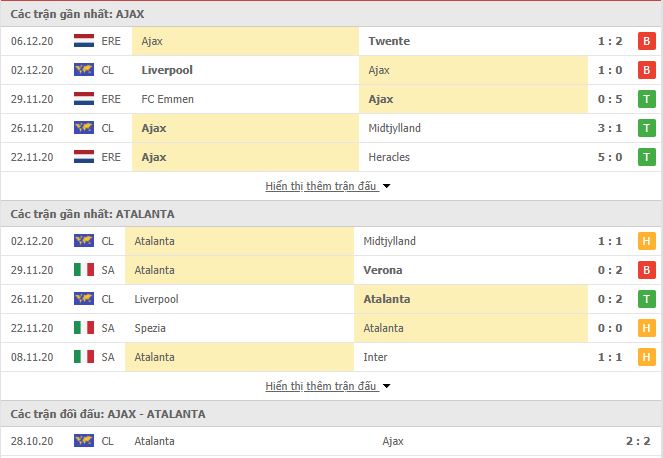This screenshot has height=458, width=663.
Task: Open 'Hiển thị thêm trận đấu' under Atalanta matches
Action: click(321, 386)
